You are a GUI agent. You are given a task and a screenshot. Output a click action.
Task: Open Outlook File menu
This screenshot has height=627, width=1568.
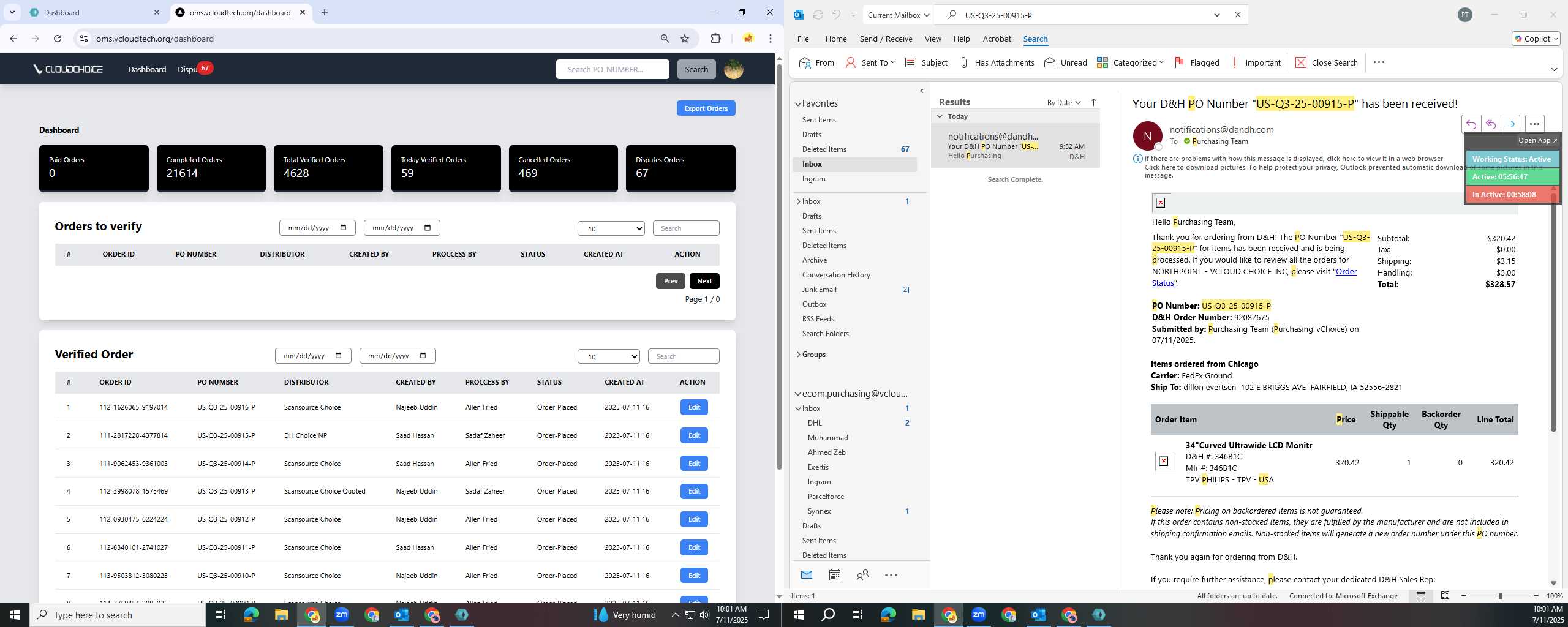pos(802,39)
